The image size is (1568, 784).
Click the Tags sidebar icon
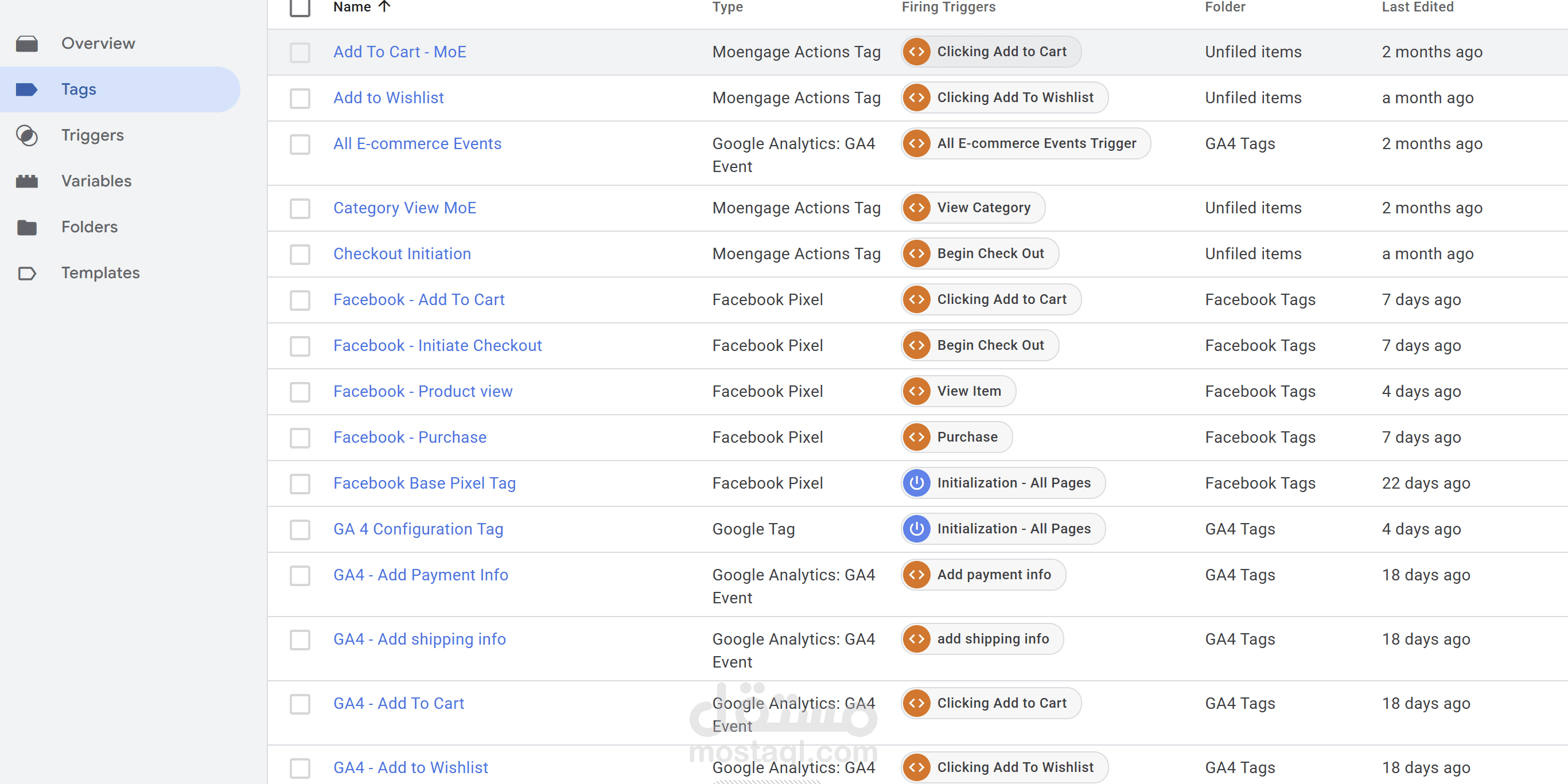tap(27, 89)
